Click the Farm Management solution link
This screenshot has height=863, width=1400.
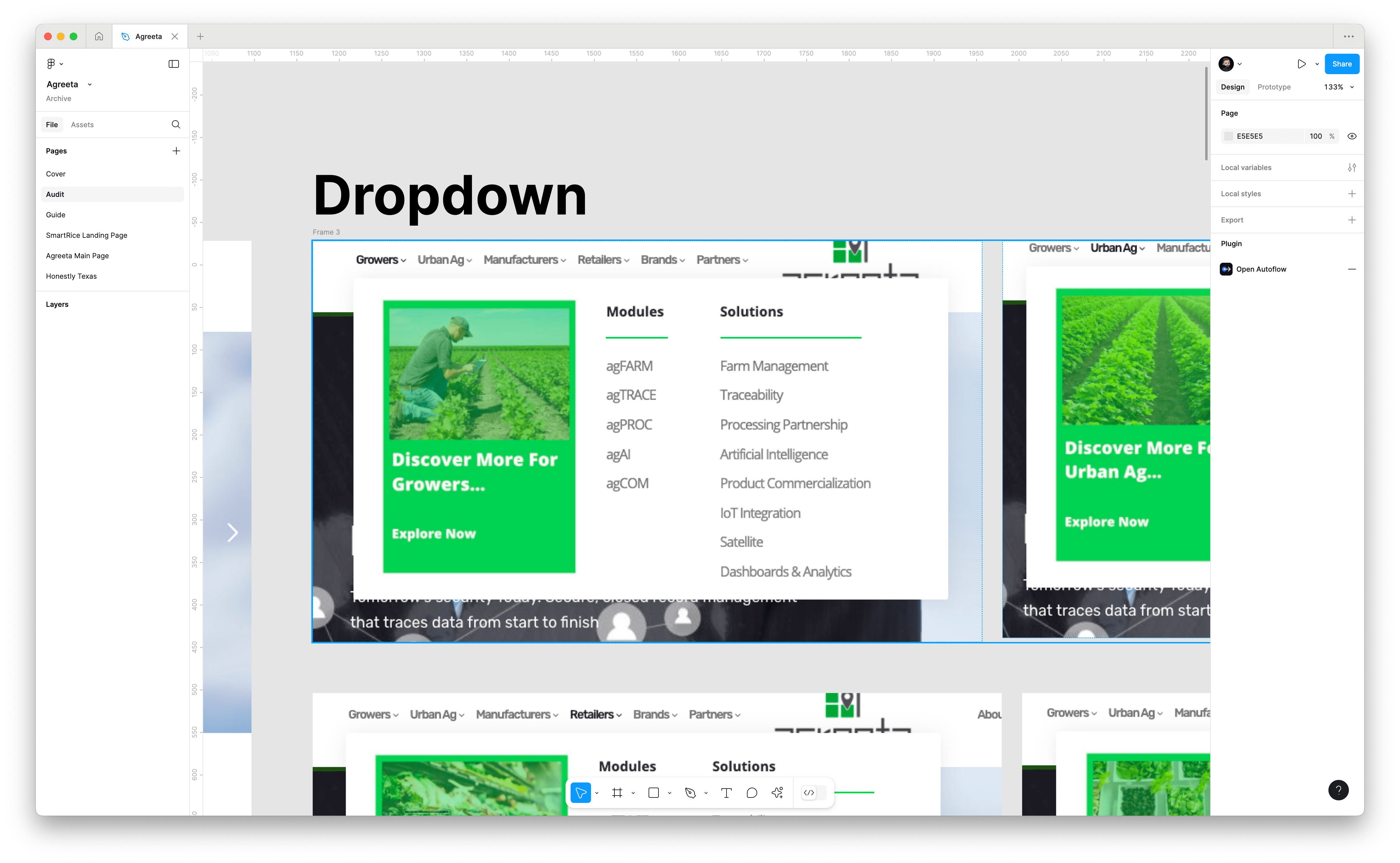pos(773,366)
